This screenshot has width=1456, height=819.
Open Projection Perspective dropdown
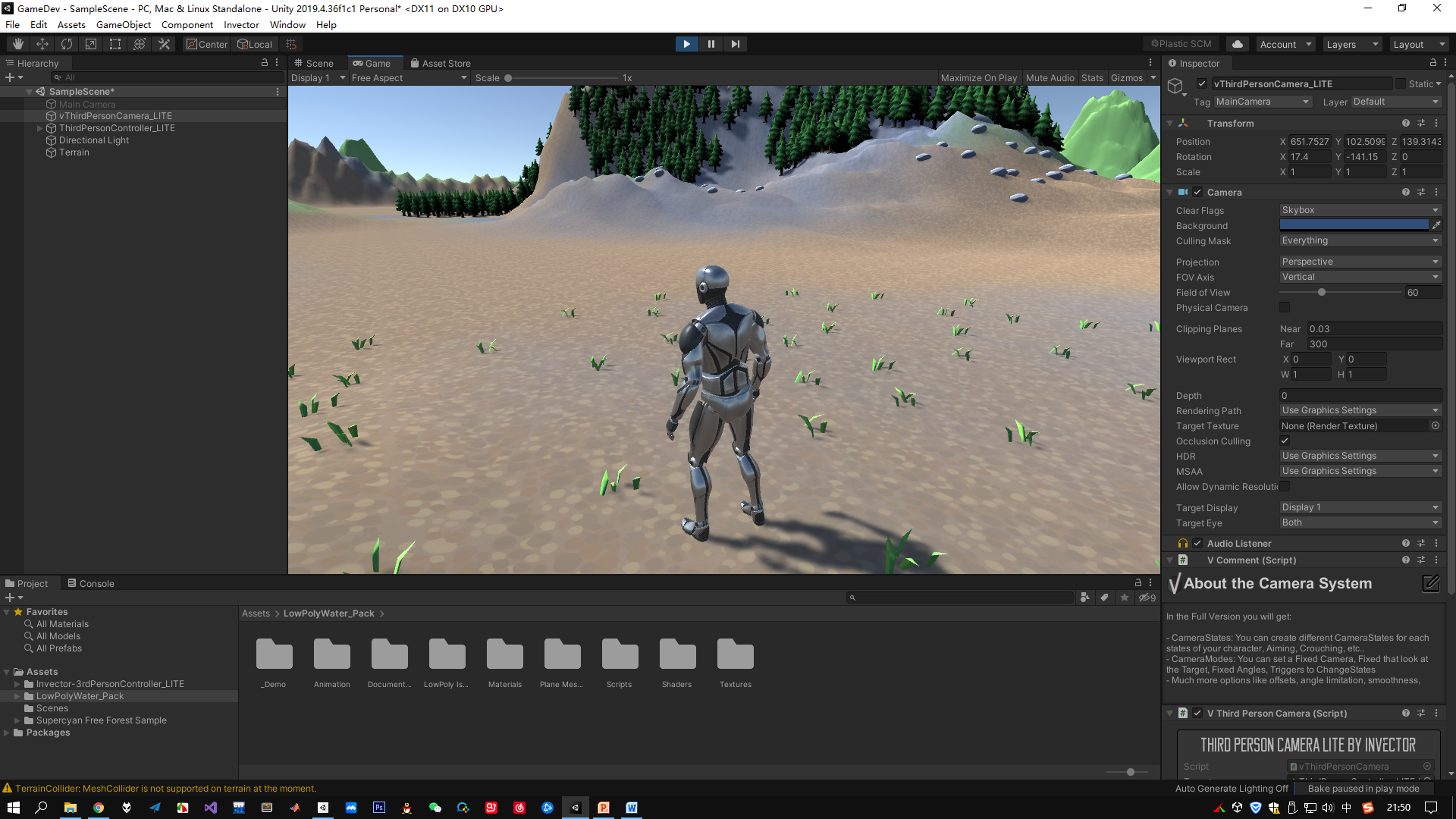[1360, 262]
